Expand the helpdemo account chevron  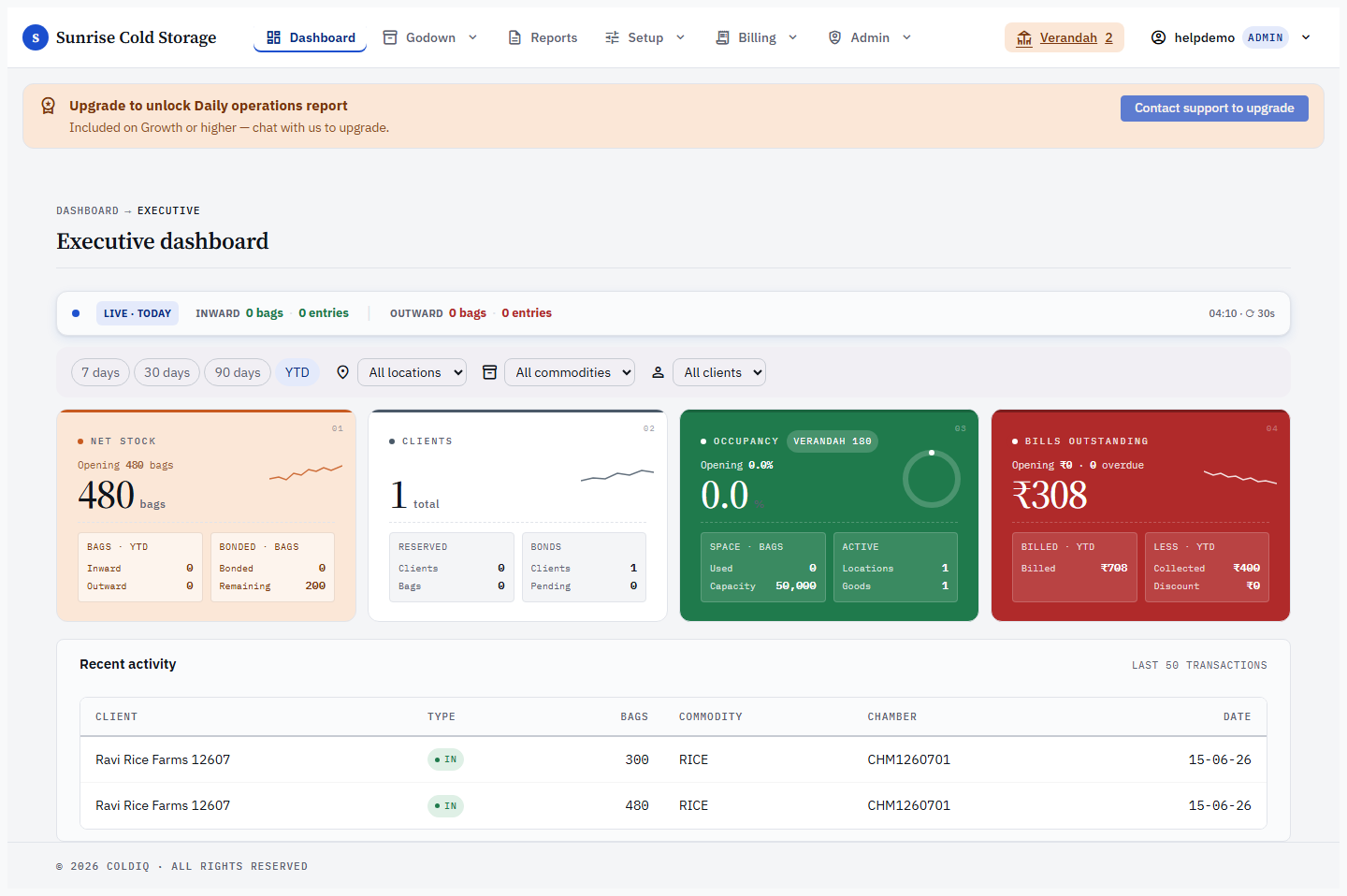coord(1306,37)
